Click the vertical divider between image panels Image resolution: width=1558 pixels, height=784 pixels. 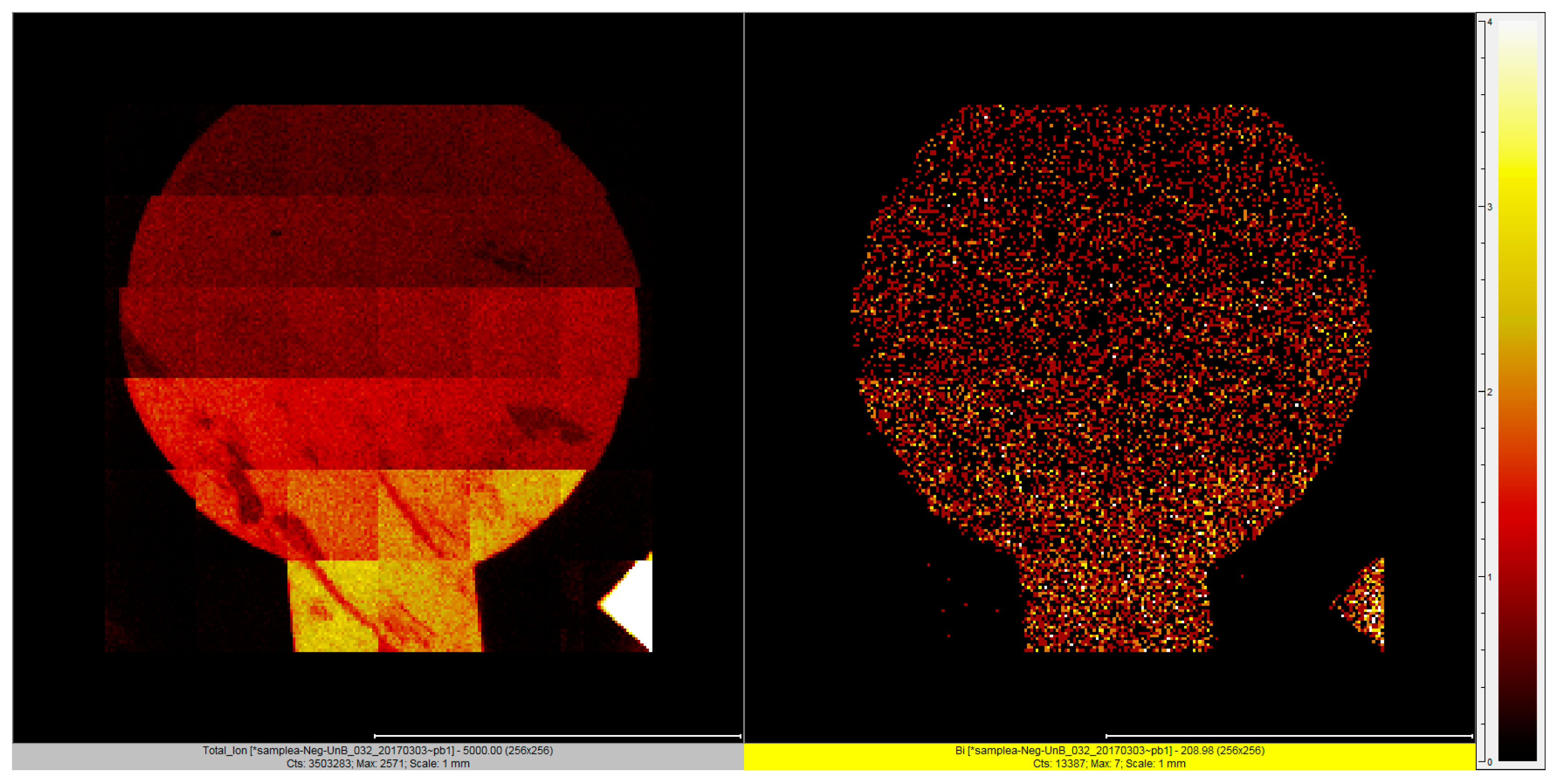744,375
